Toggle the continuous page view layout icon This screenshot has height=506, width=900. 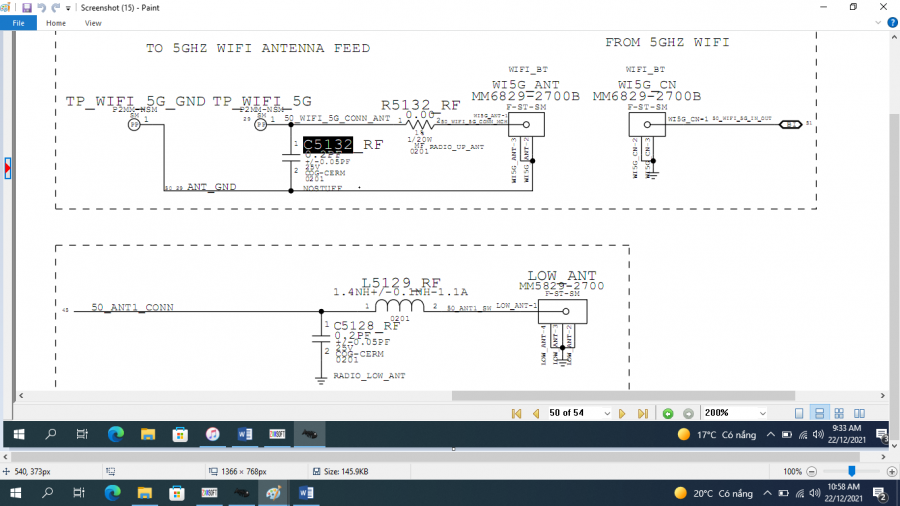[819, 413]
